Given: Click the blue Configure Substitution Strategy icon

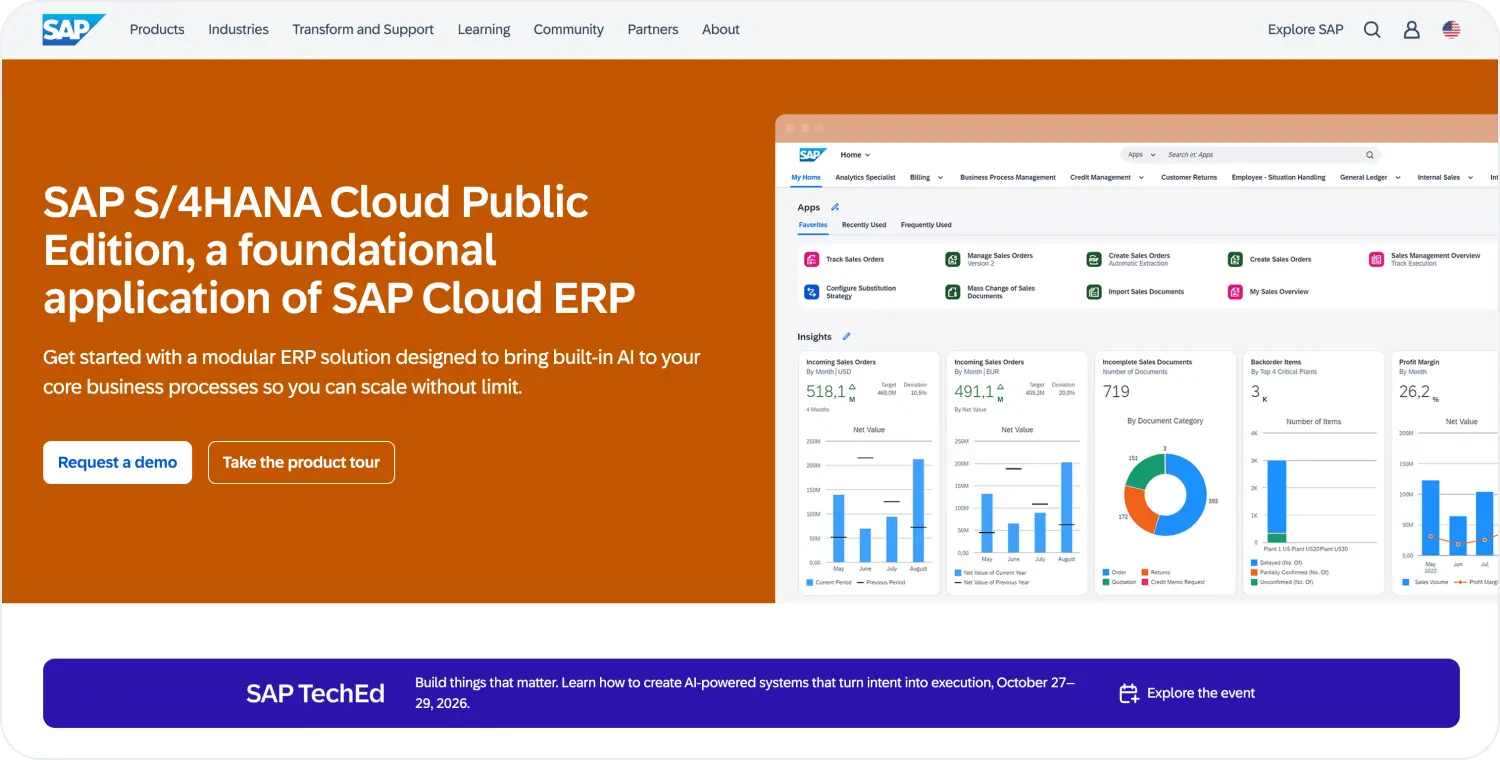Looking at the screenshot, I should (812, 292).
